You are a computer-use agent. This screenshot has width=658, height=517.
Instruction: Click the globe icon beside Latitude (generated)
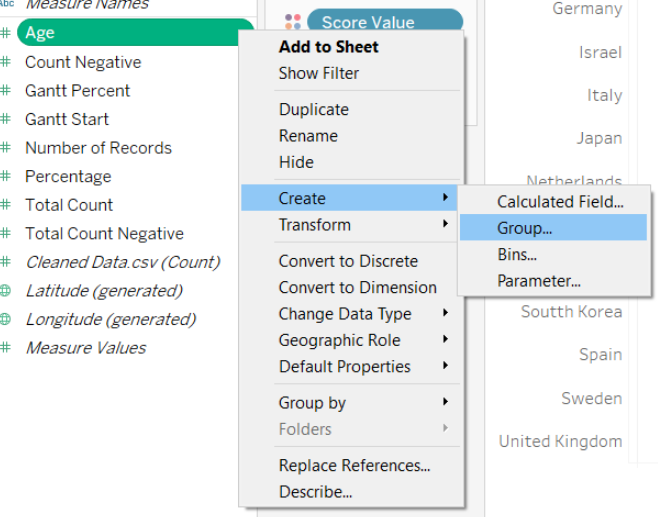pyautogui.click(x=6, y=291)
